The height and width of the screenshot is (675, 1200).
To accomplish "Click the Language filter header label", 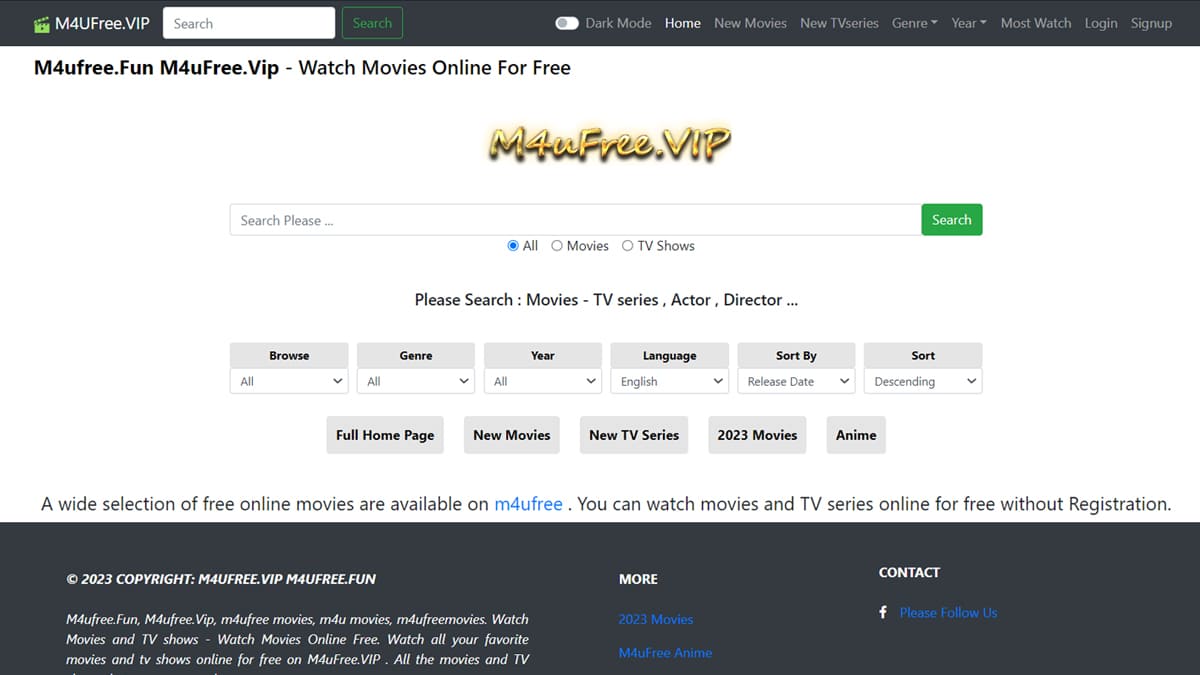I will pos(669,355).
